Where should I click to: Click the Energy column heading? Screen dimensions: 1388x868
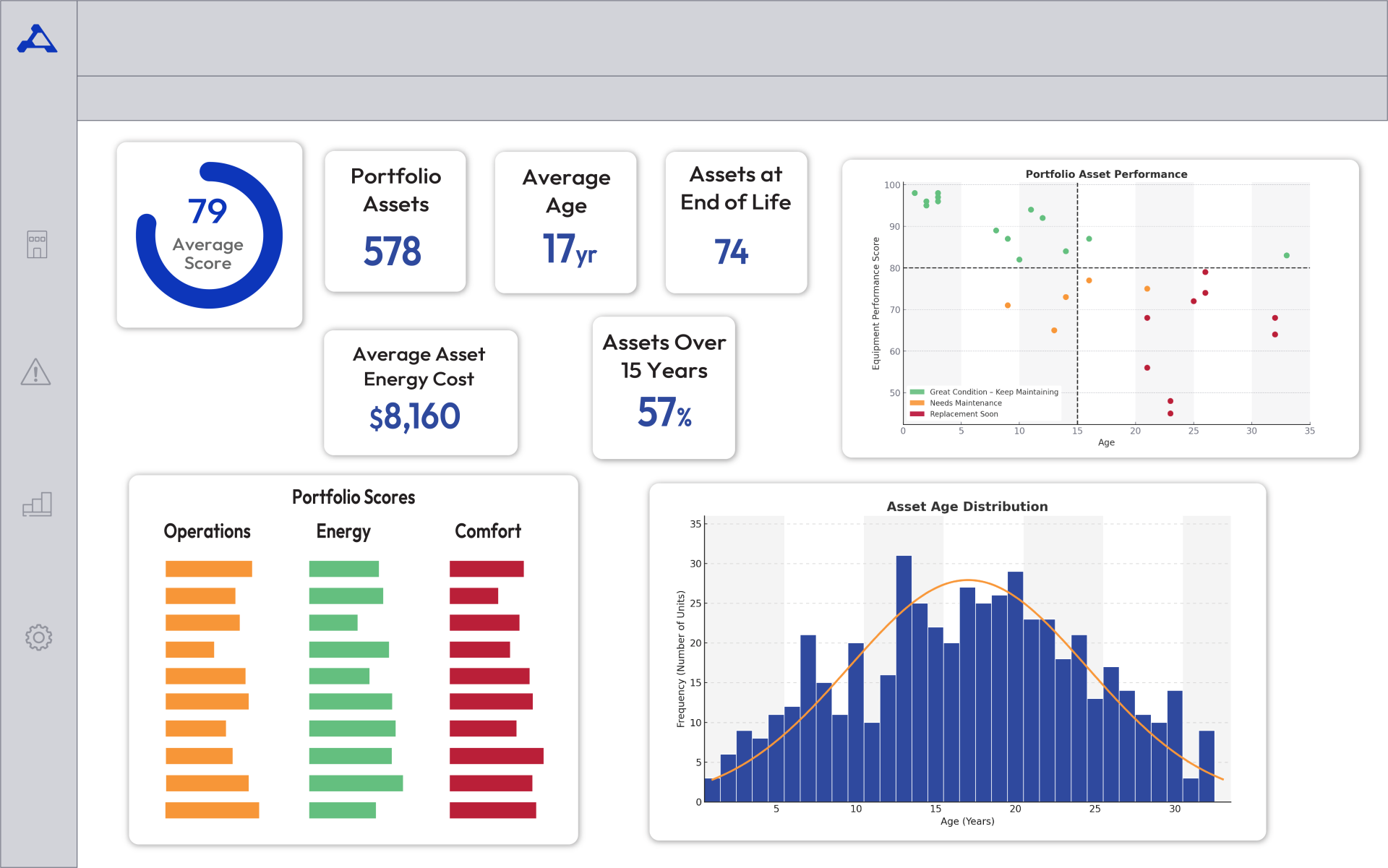(343, 531)
